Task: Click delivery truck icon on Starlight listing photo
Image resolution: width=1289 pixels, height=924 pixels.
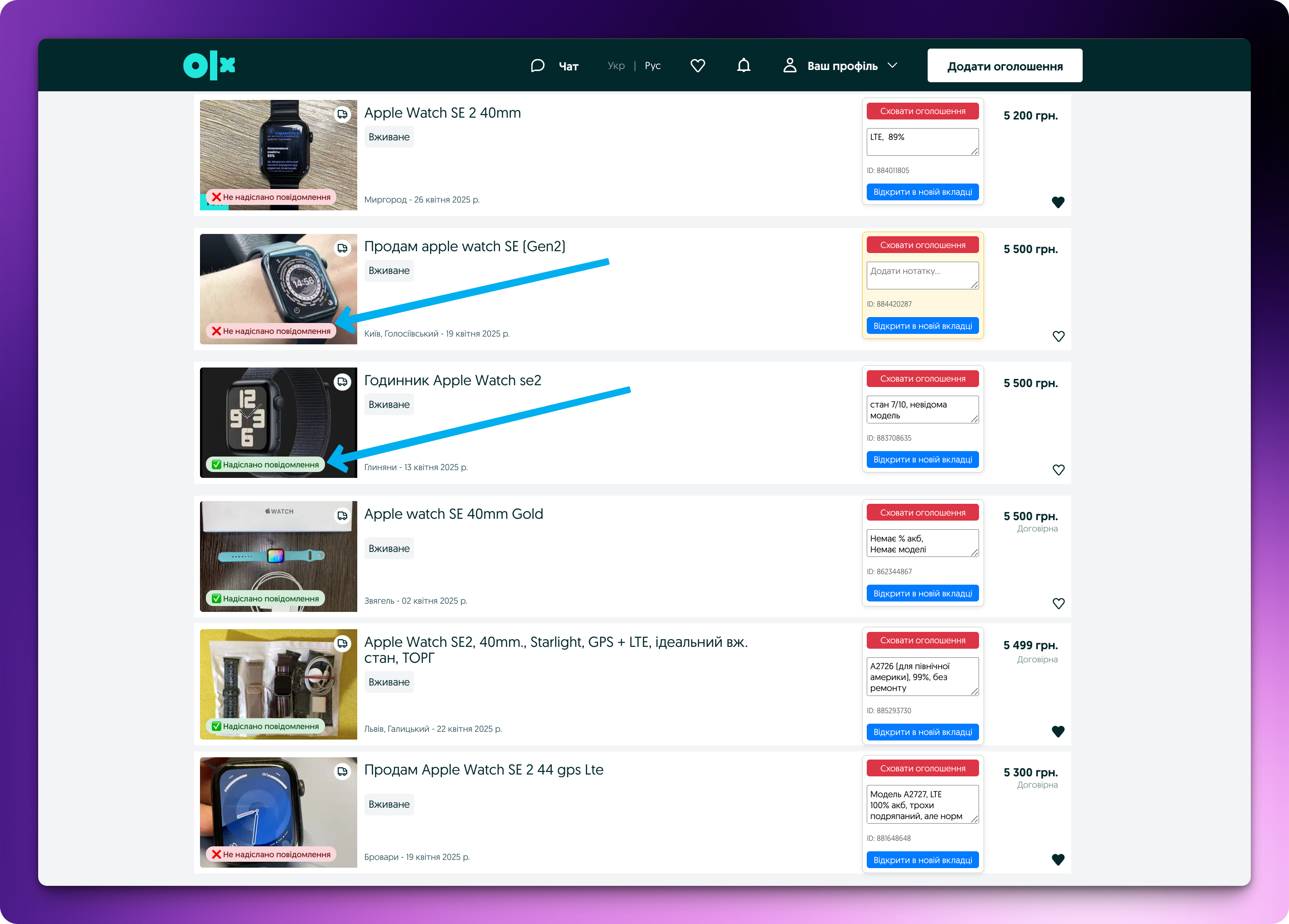Action: 342,643
